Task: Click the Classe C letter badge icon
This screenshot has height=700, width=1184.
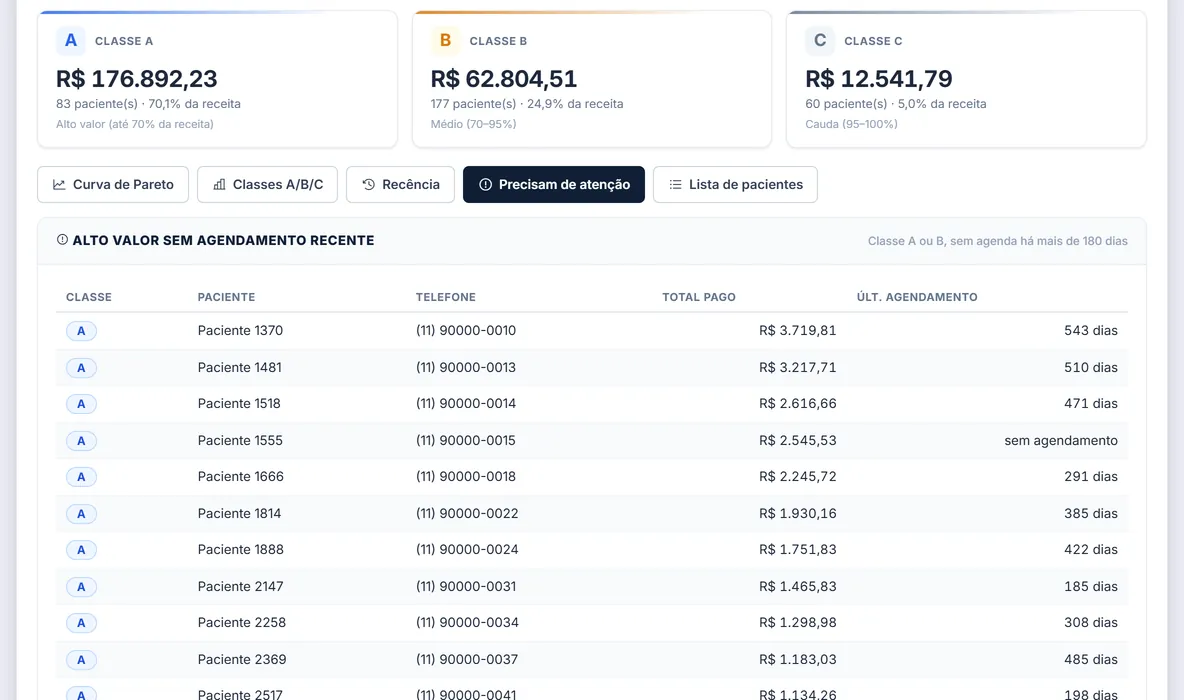Action: 820,41
